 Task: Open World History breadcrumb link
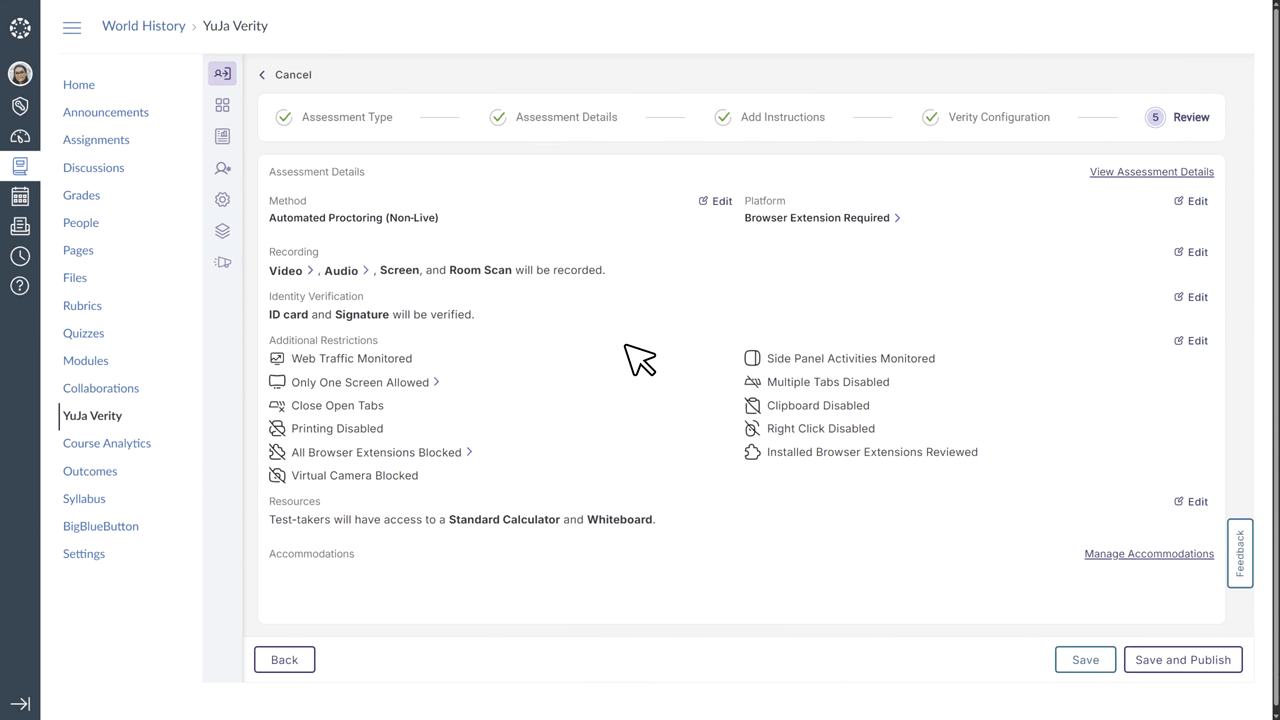[x=143, y=26]
